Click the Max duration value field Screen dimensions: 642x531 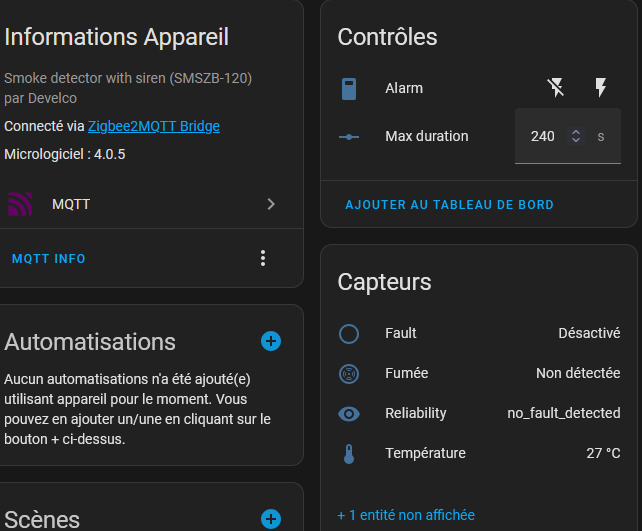coord(567,136)
